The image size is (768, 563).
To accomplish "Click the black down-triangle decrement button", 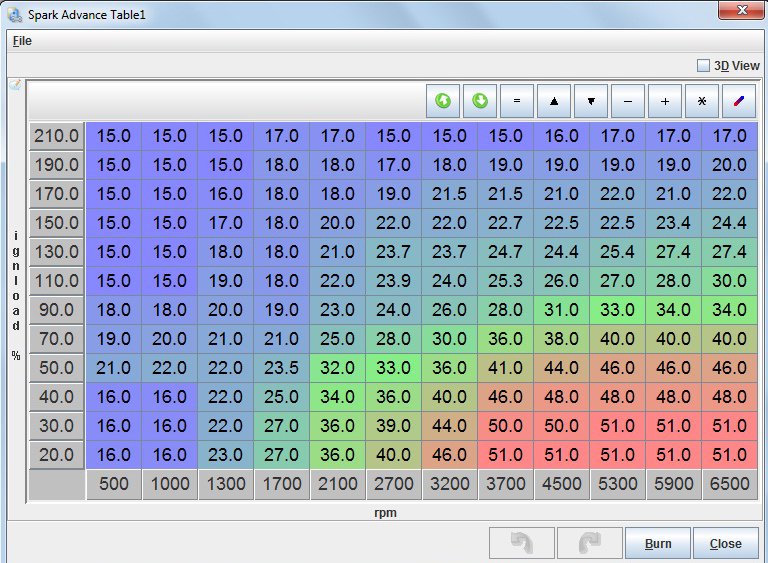I will tap(591, 101).
